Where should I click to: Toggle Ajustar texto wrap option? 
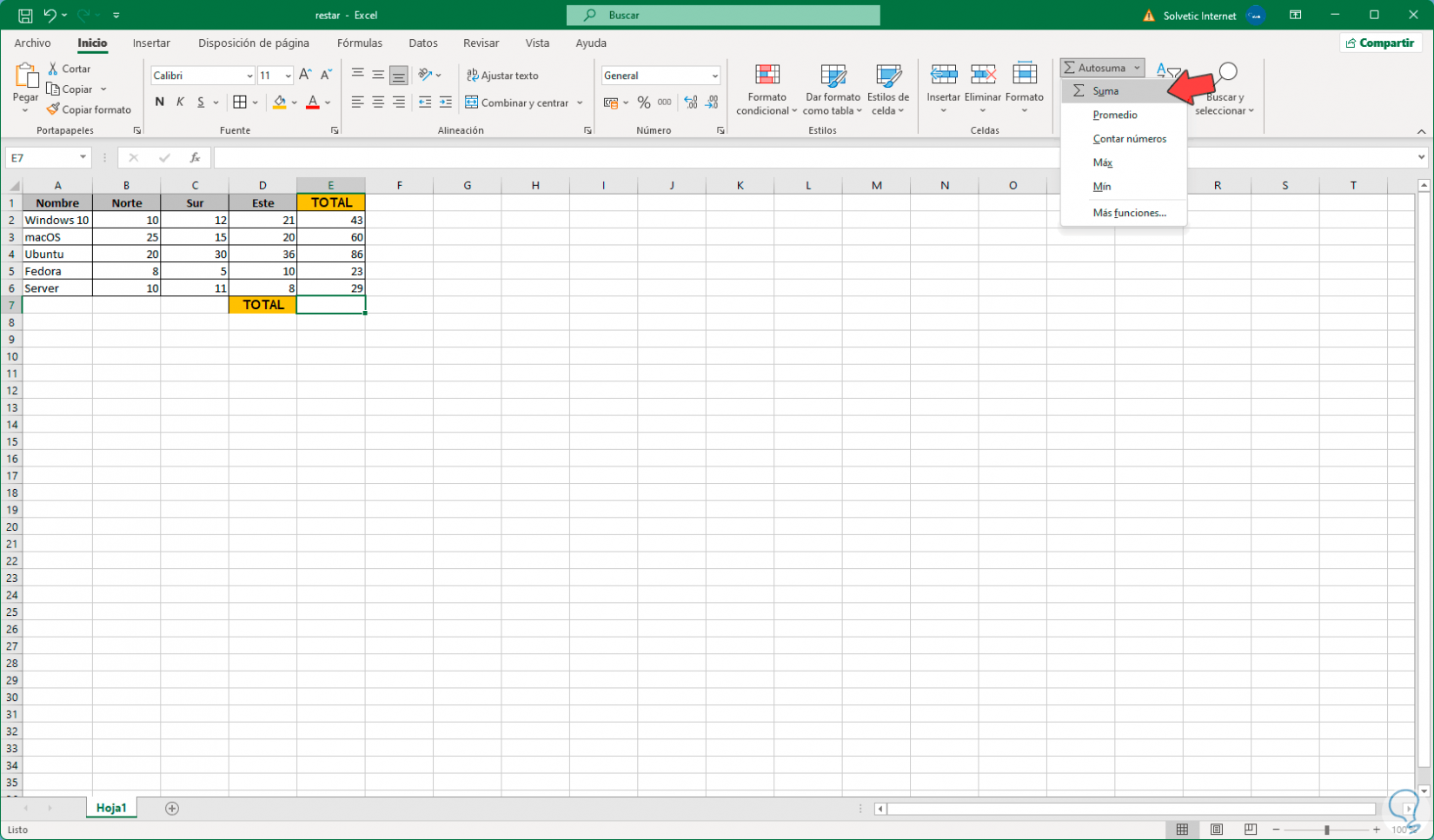[502, 76]
